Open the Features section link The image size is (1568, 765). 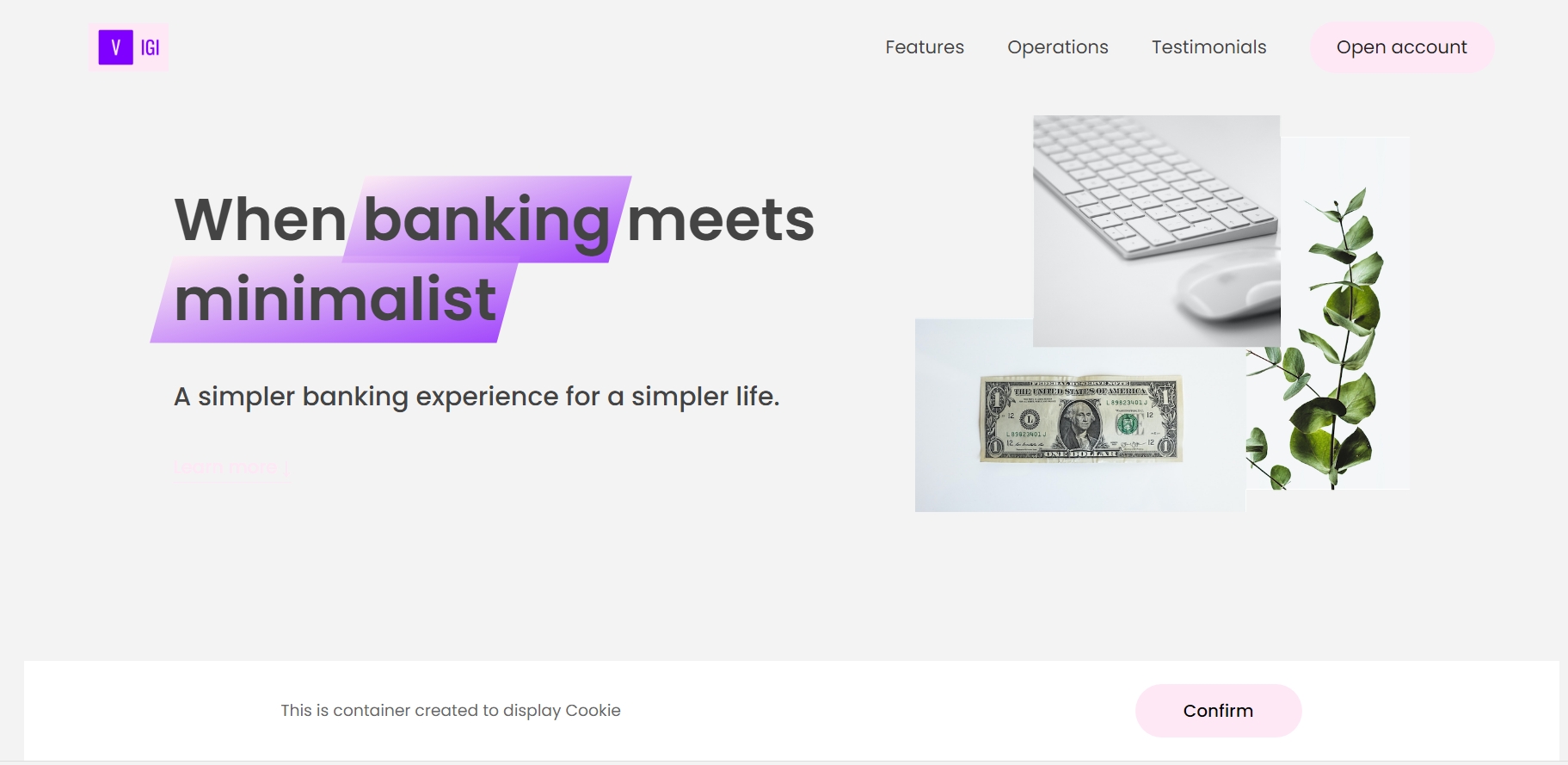coord(925,47)
